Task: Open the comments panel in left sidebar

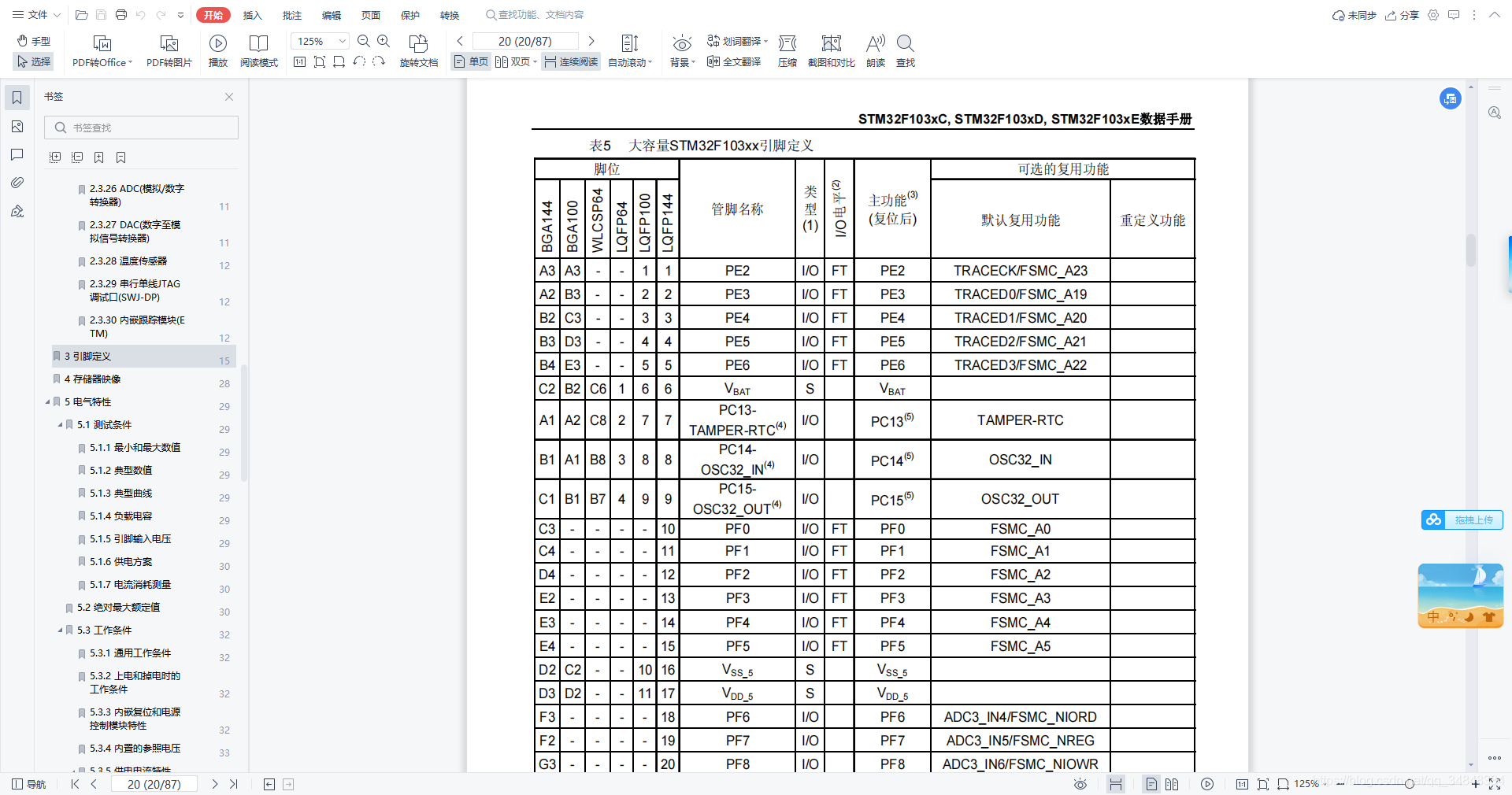Action: click(17, 154)
